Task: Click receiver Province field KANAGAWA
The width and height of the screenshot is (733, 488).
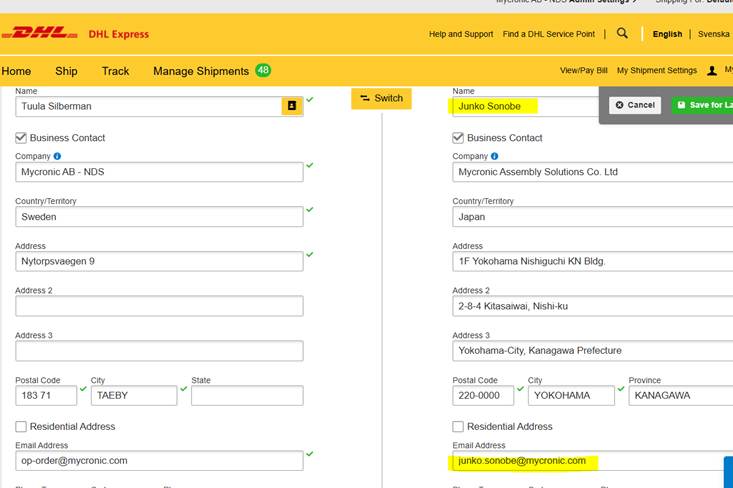Action: (681, 395)
